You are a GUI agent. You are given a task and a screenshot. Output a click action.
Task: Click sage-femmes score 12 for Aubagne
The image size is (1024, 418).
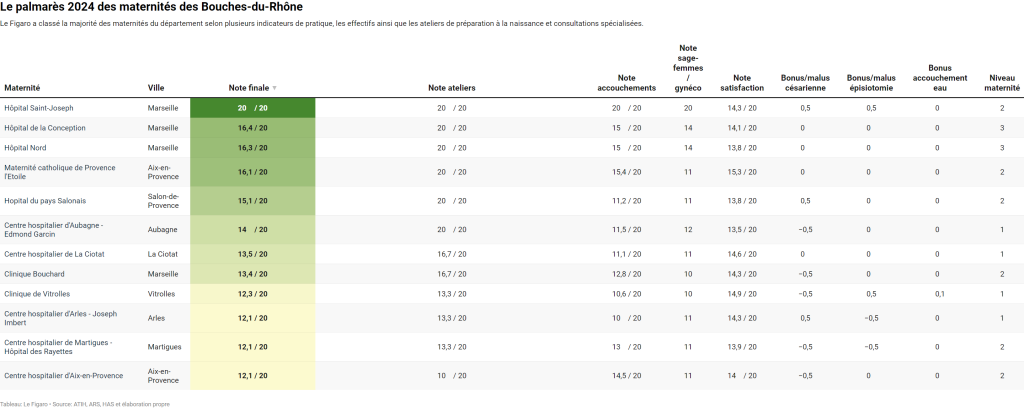pyautogui.click(x=688, y=229)
